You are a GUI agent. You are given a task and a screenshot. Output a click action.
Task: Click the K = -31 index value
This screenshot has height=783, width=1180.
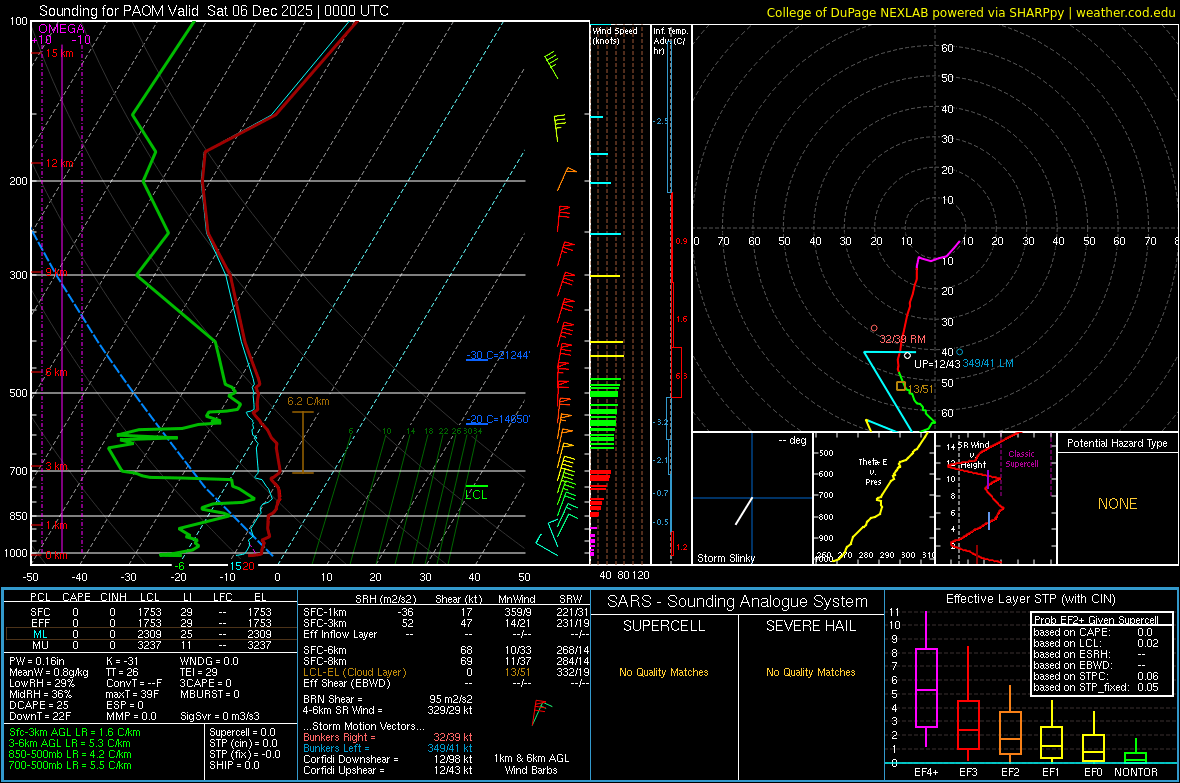(x=123, y=661)
